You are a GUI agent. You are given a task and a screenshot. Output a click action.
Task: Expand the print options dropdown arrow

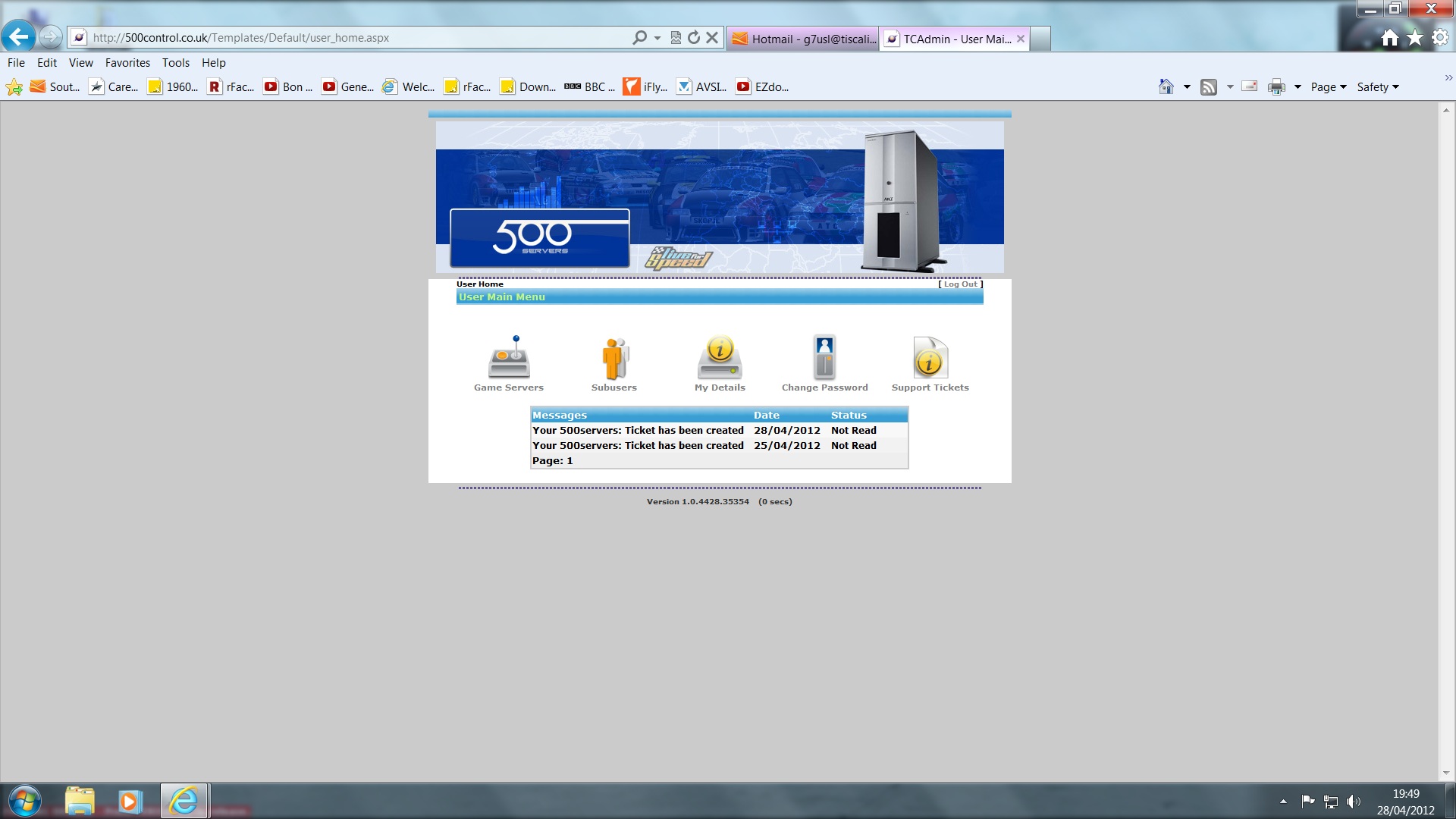[x=1298, y=87]
